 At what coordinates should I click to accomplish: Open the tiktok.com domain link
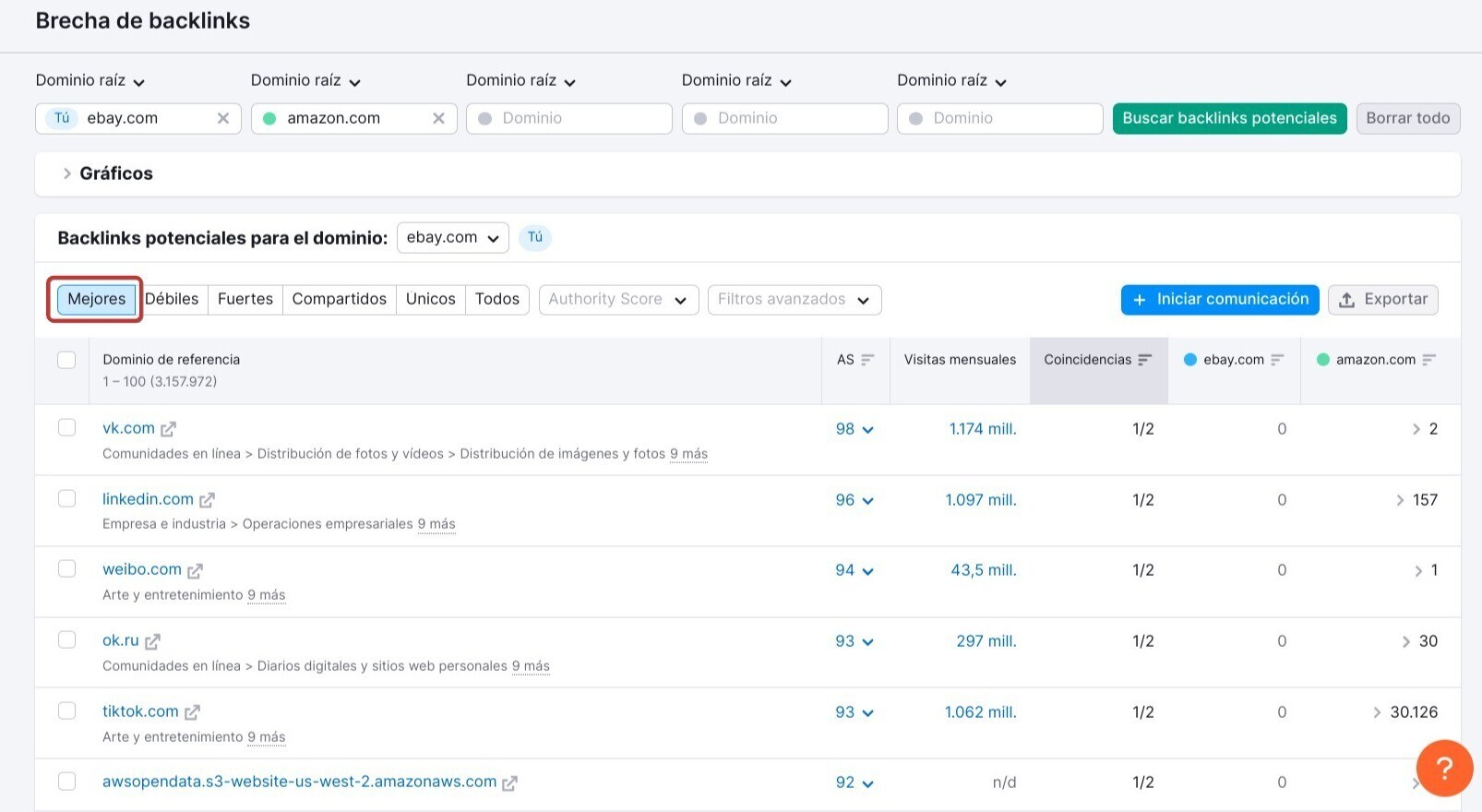[140, 711]
